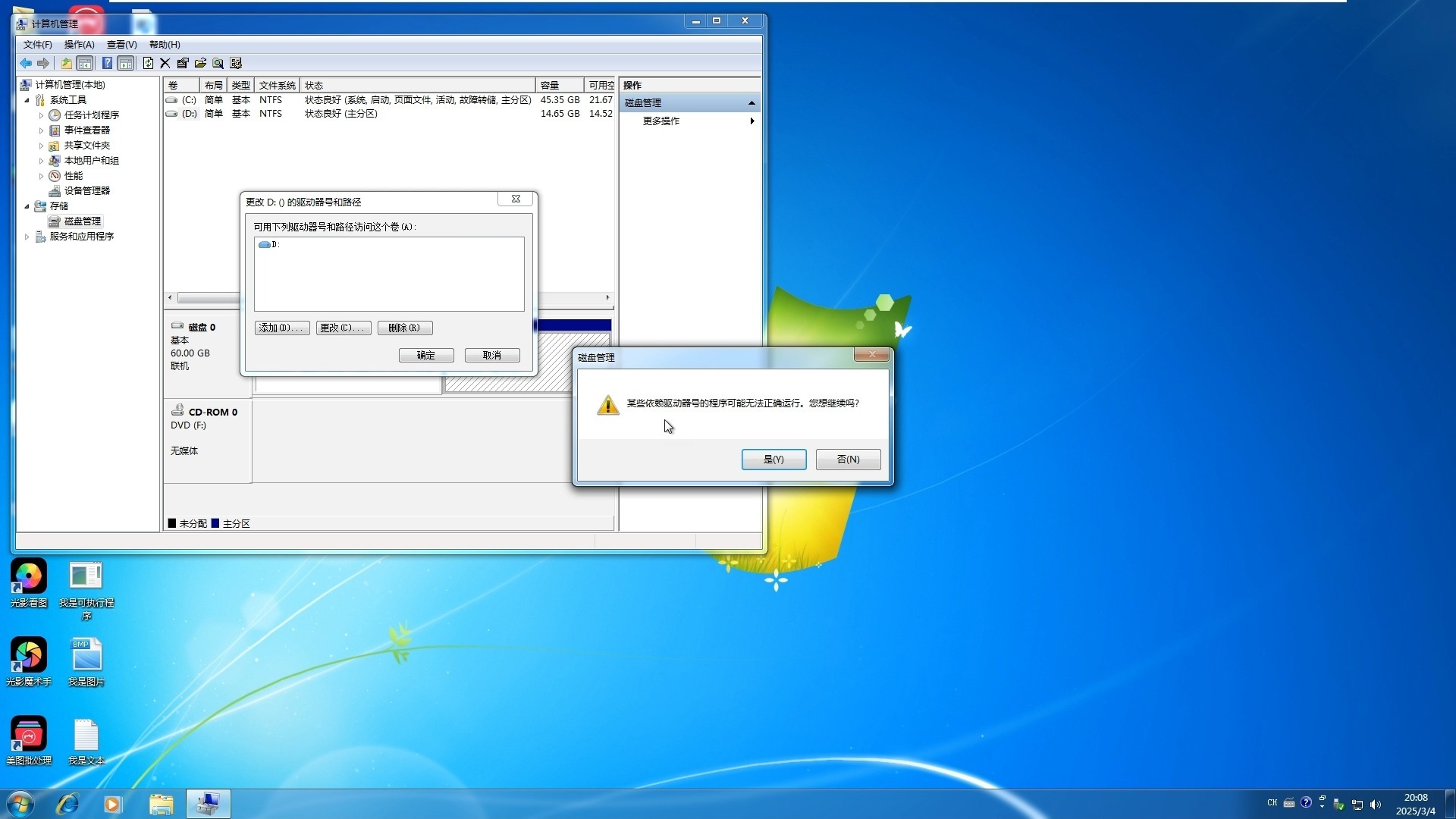Click the network icon in the system tray
This screenshot has height=819, width=1456.
pos(1358,804)
